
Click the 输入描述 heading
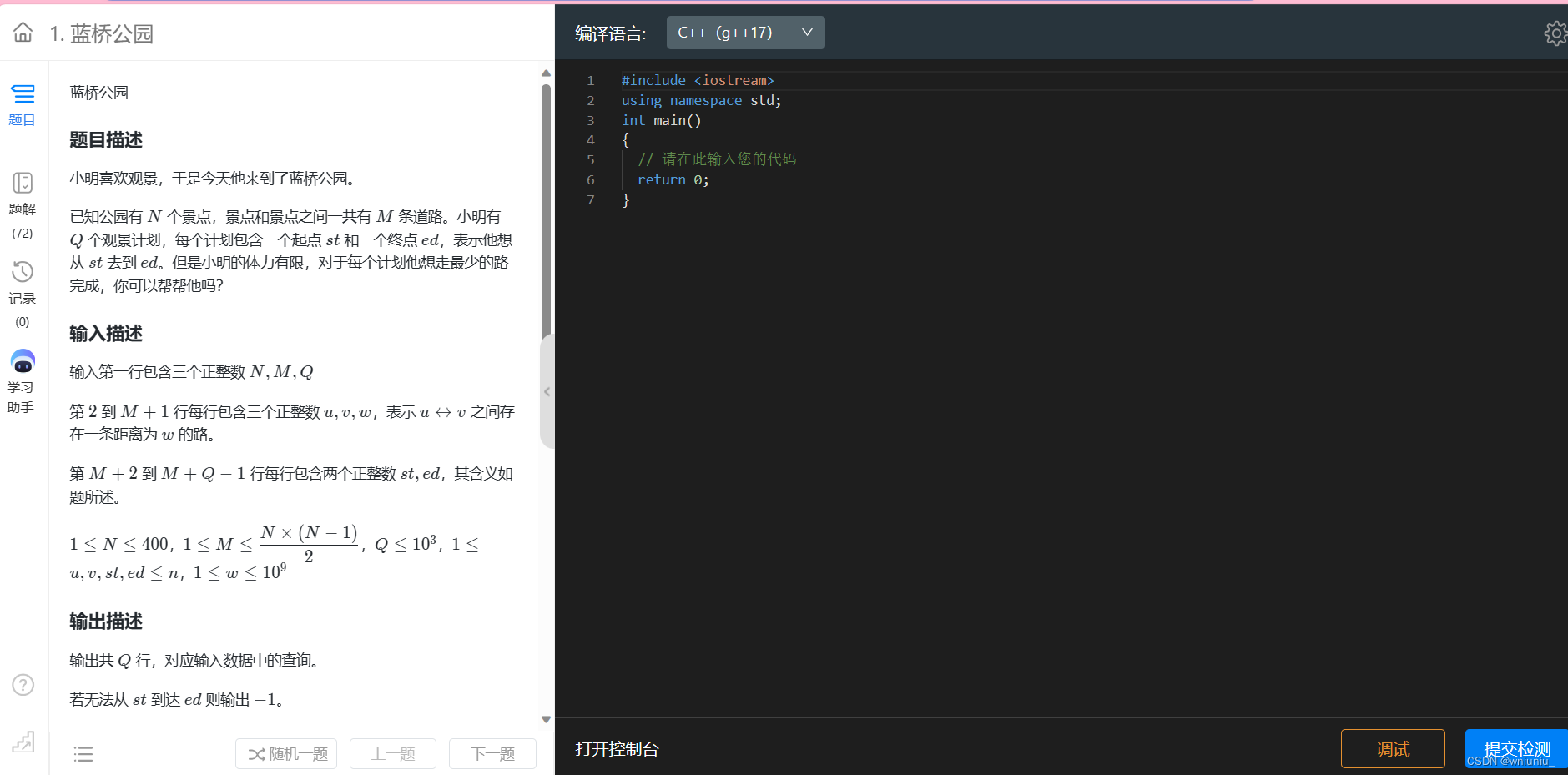(106, 334)
